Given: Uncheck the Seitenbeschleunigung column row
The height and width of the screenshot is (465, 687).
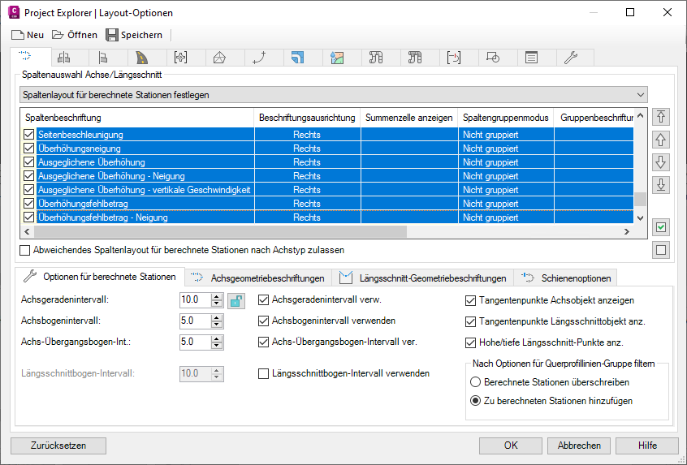Looking at the screenshot, I should (28, 133).
